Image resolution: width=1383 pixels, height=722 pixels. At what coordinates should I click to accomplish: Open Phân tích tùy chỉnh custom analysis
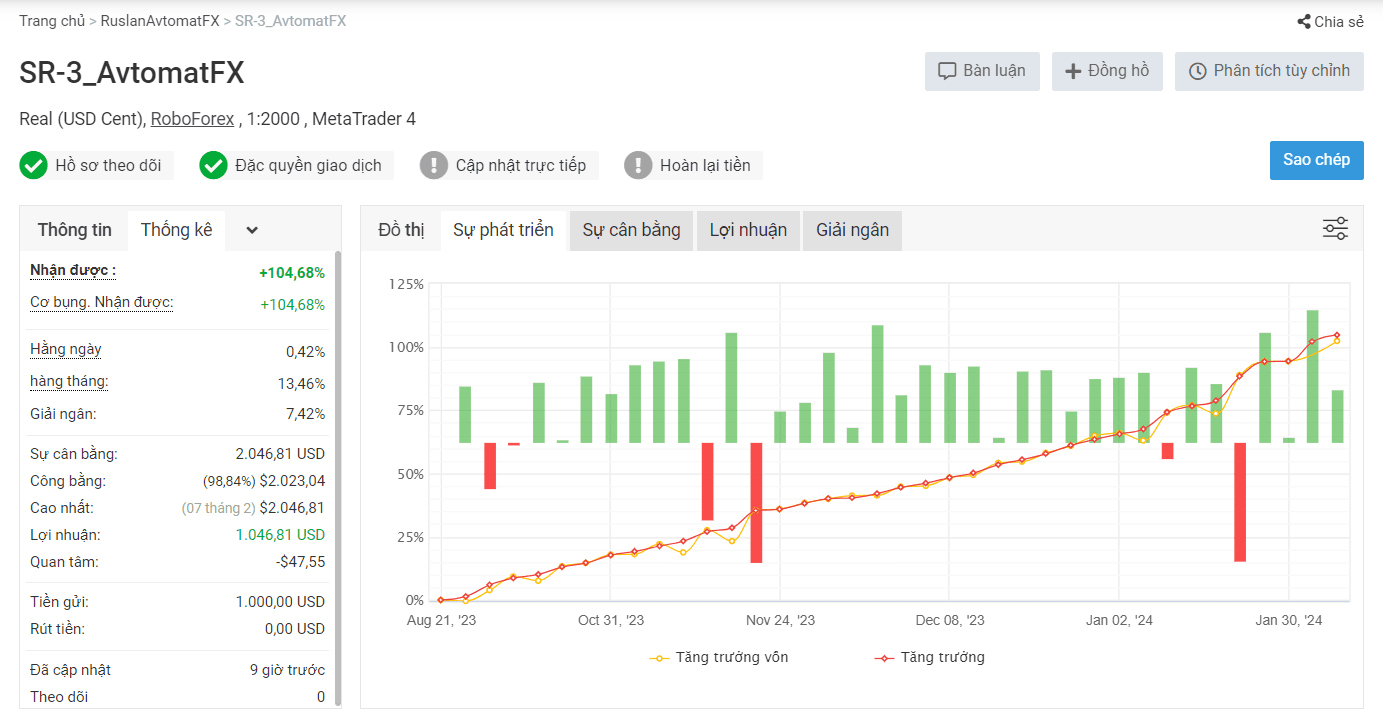[x=1268, y=71]
